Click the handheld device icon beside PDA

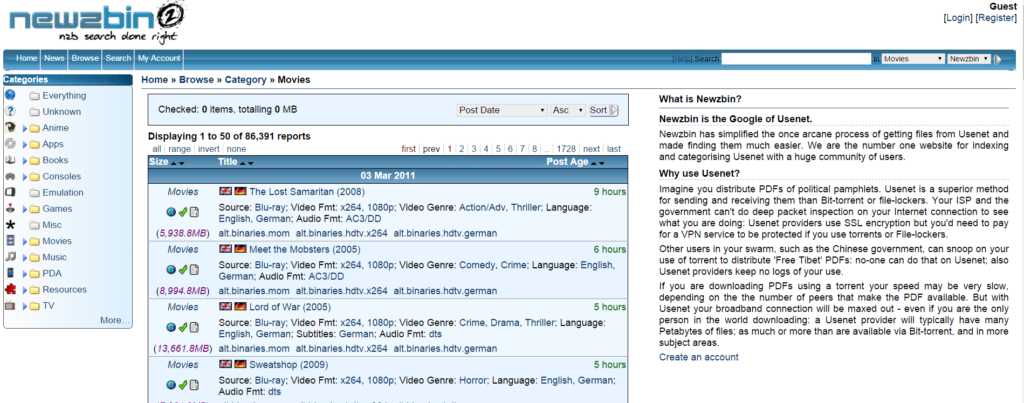[10, 273]
